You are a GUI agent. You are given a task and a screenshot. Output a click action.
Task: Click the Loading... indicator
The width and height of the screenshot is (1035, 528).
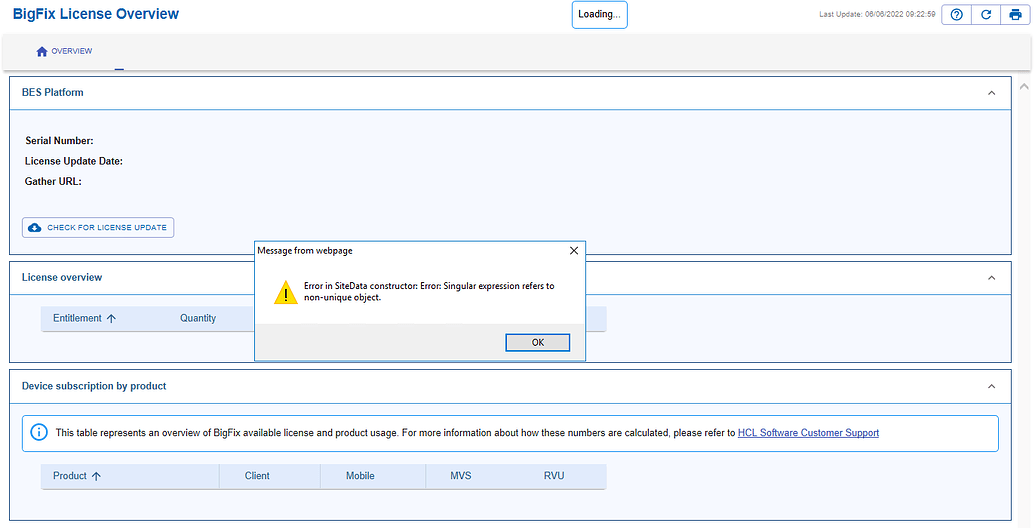click(x=599, y=15)
